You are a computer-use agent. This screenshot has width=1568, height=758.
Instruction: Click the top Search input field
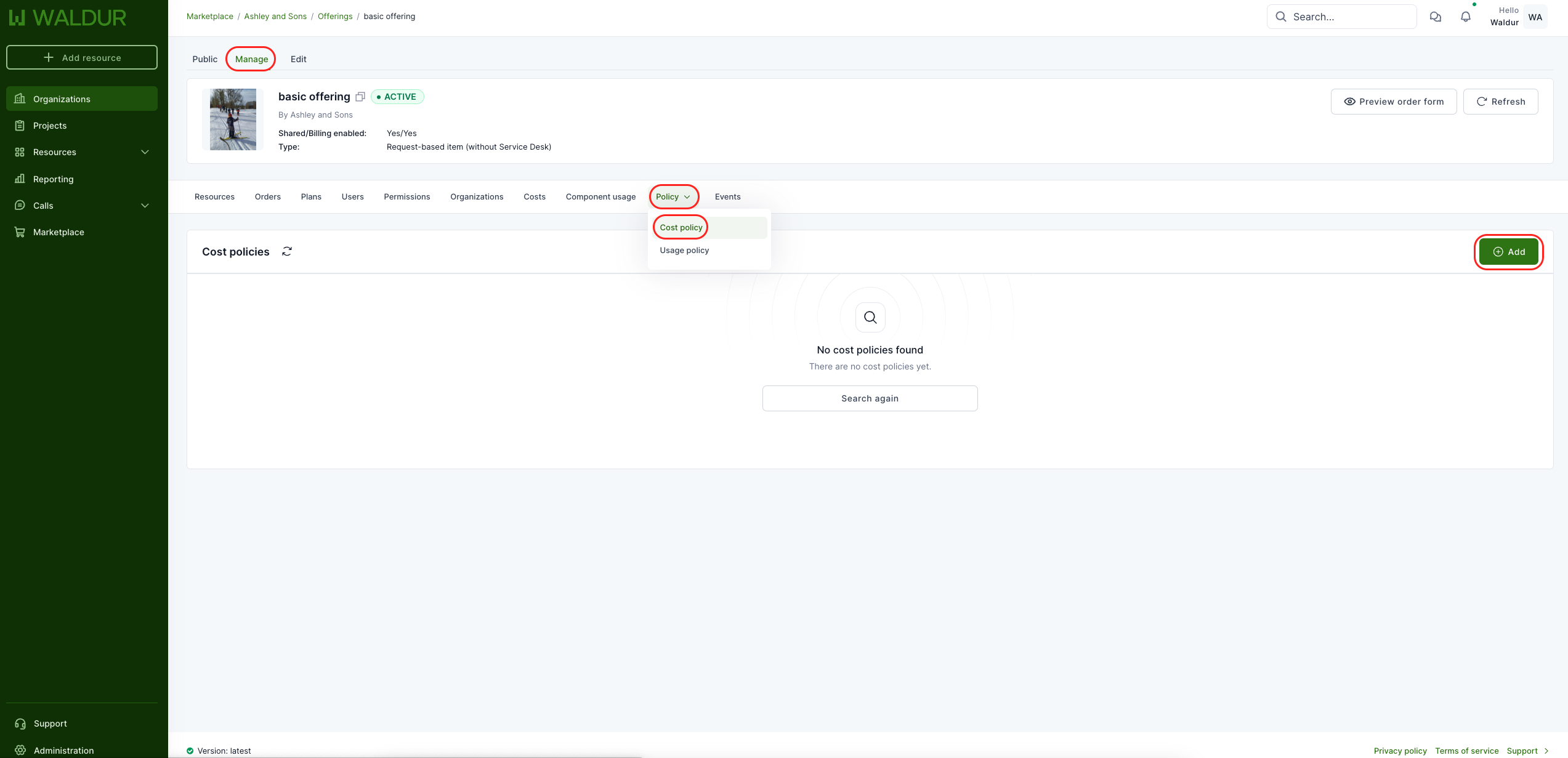point(1349,17)
